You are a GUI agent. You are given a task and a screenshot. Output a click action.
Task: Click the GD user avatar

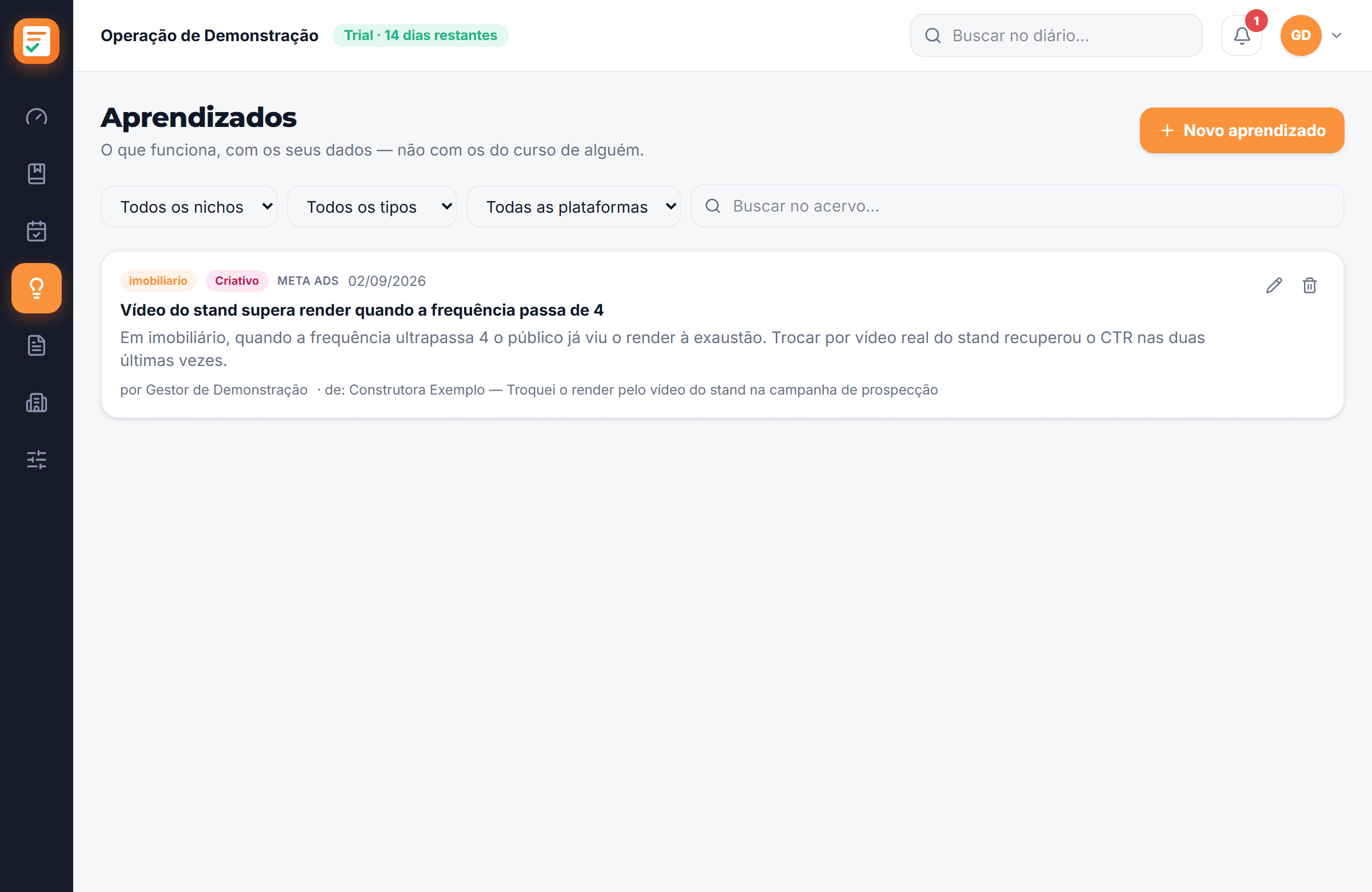click(x=1301, y=35)
